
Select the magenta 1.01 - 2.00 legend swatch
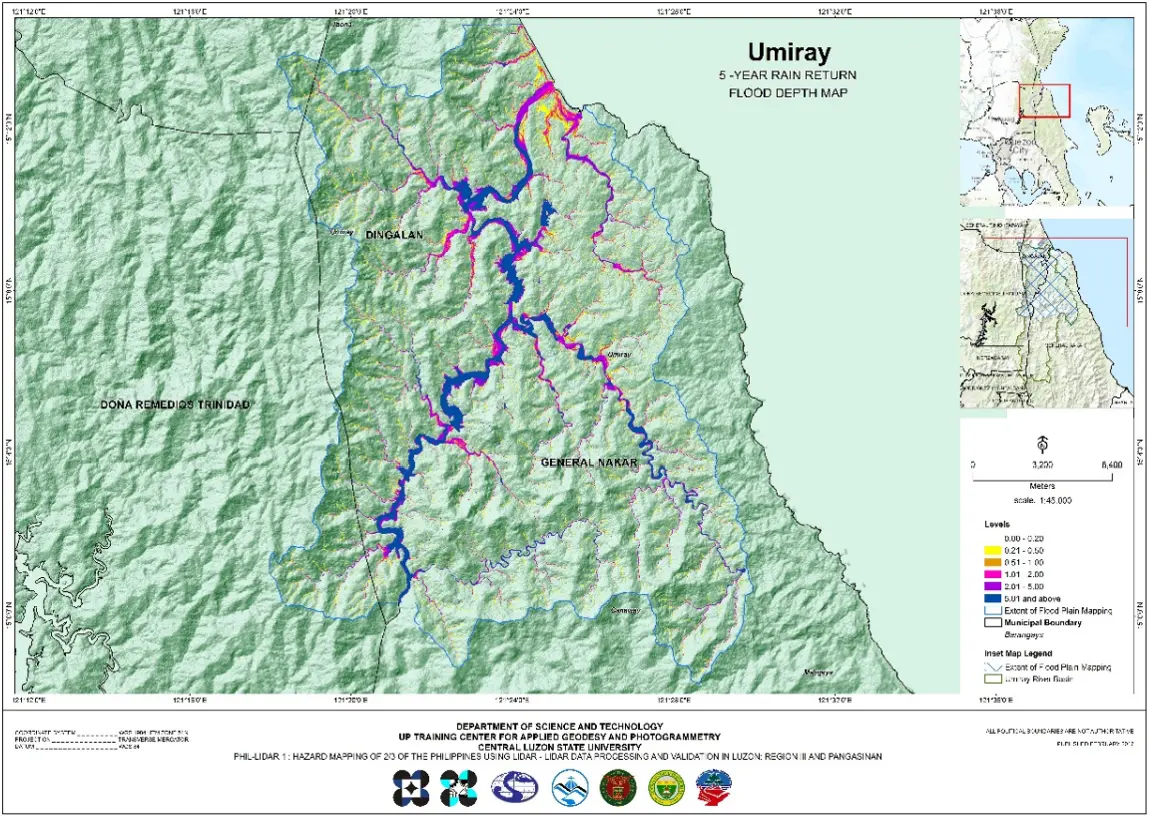pyautogui.click(x=993, y=574)
